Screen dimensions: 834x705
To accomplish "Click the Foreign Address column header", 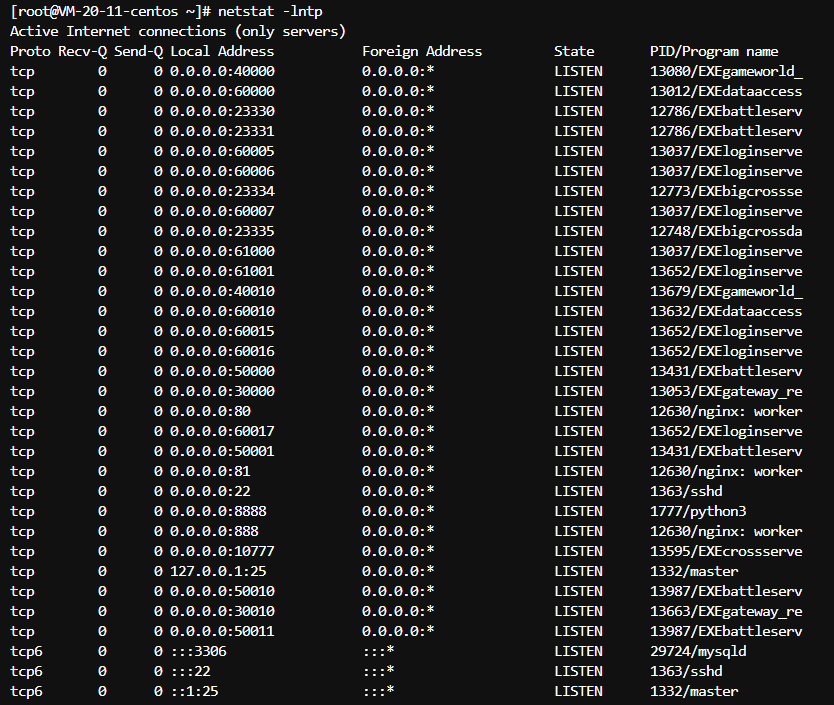I will [422, 51].
